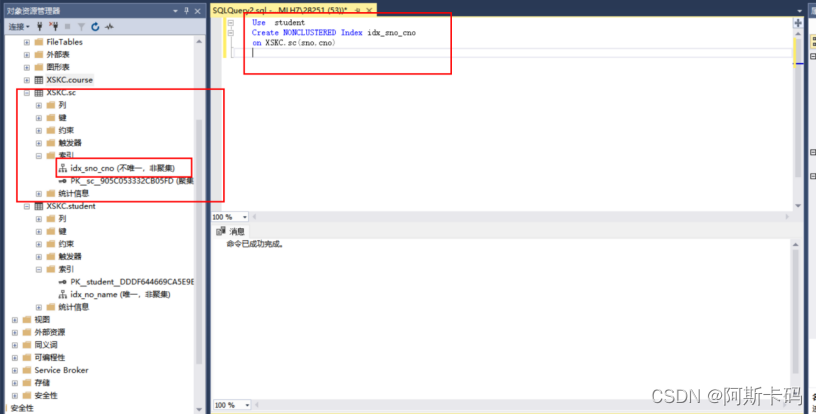
Task: Click the 存储 folder icon
Action: click(27, 383)
